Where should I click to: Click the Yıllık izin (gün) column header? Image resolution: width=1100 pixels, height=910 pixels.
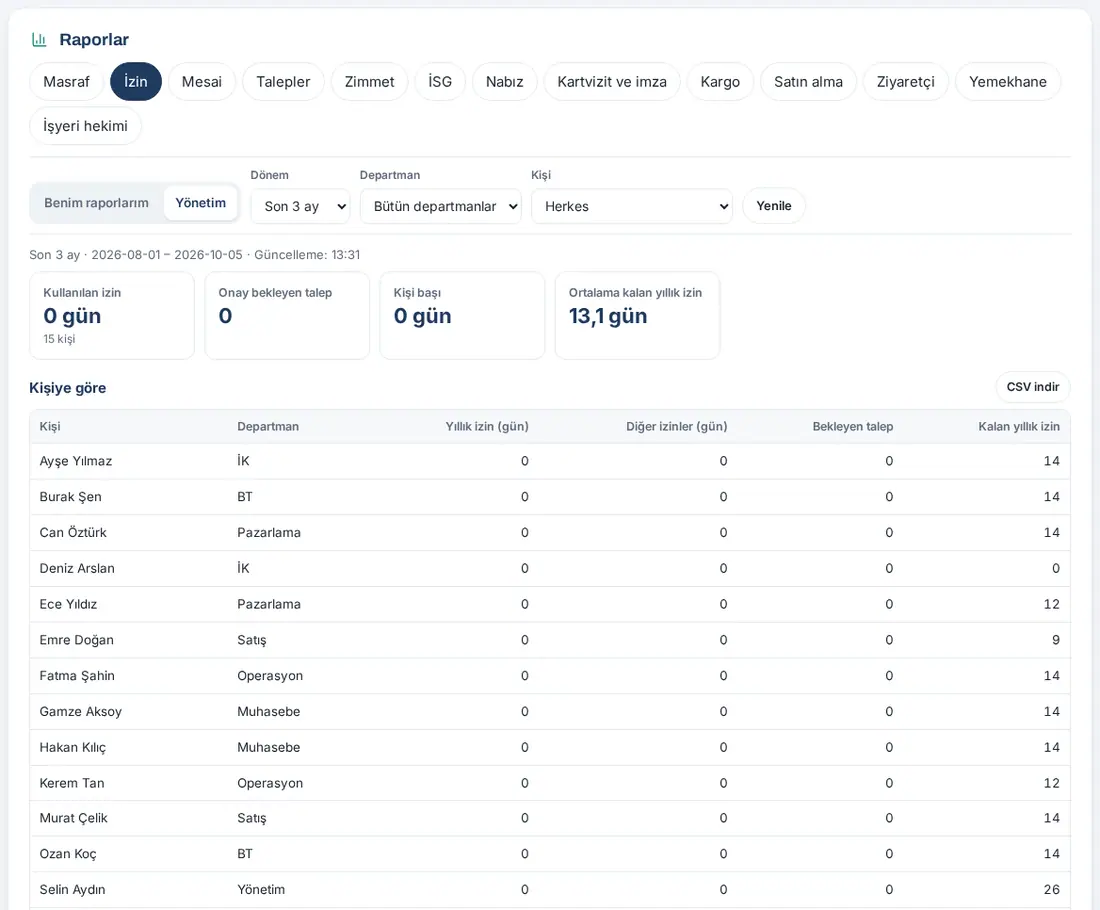tap(487, 427)
